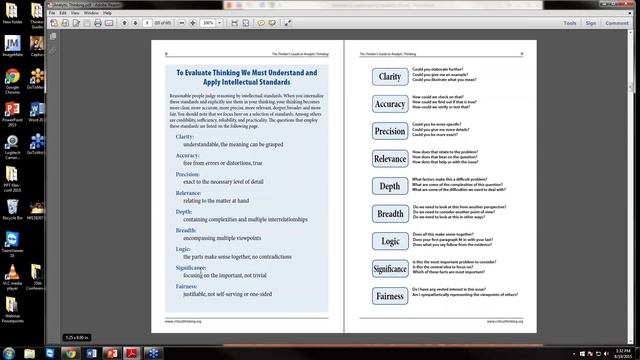Select the Webinar Powerpoints desktop folder

12,310
